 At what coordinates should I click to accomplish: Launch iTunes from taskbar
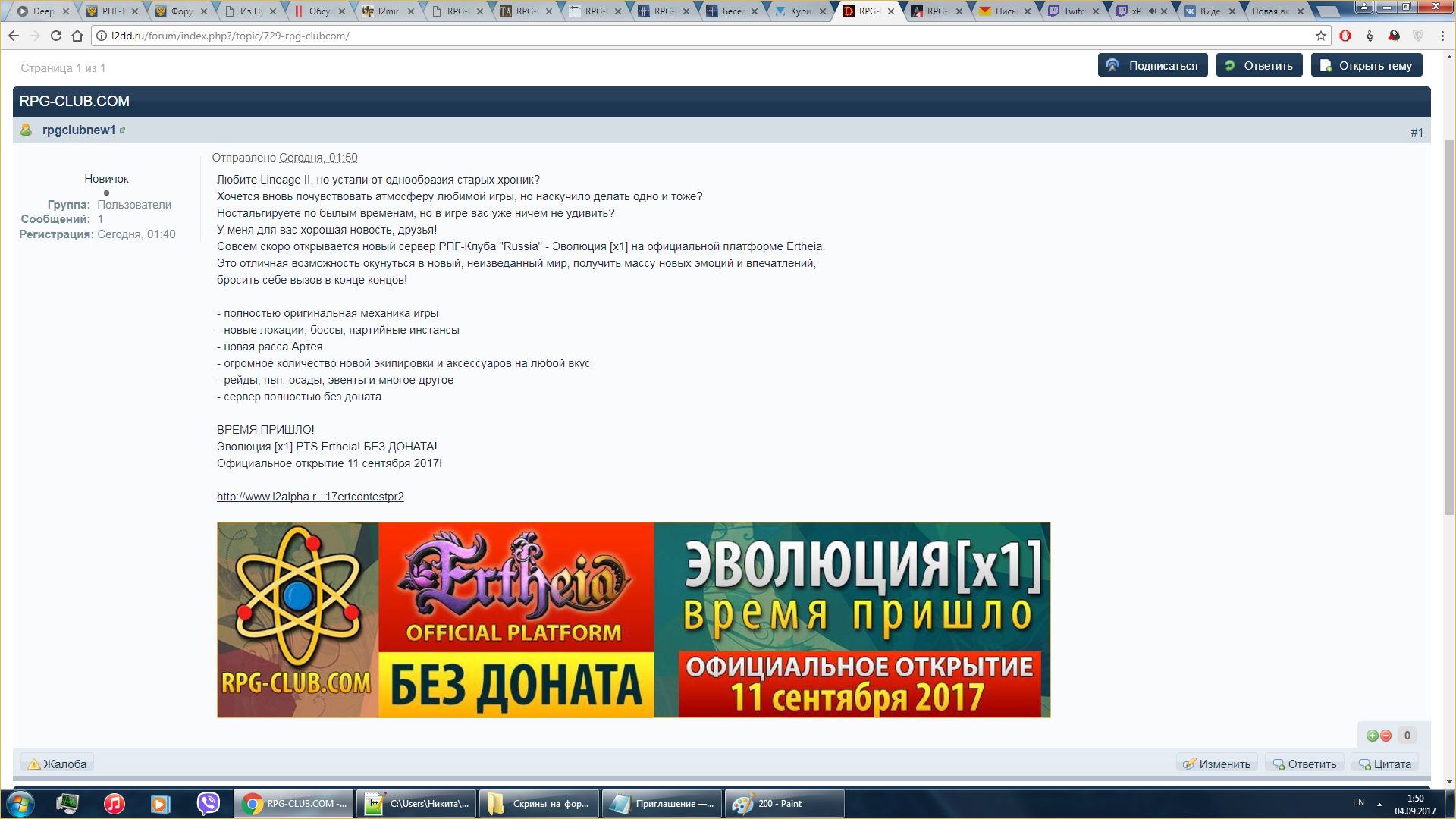coord(115,804)
